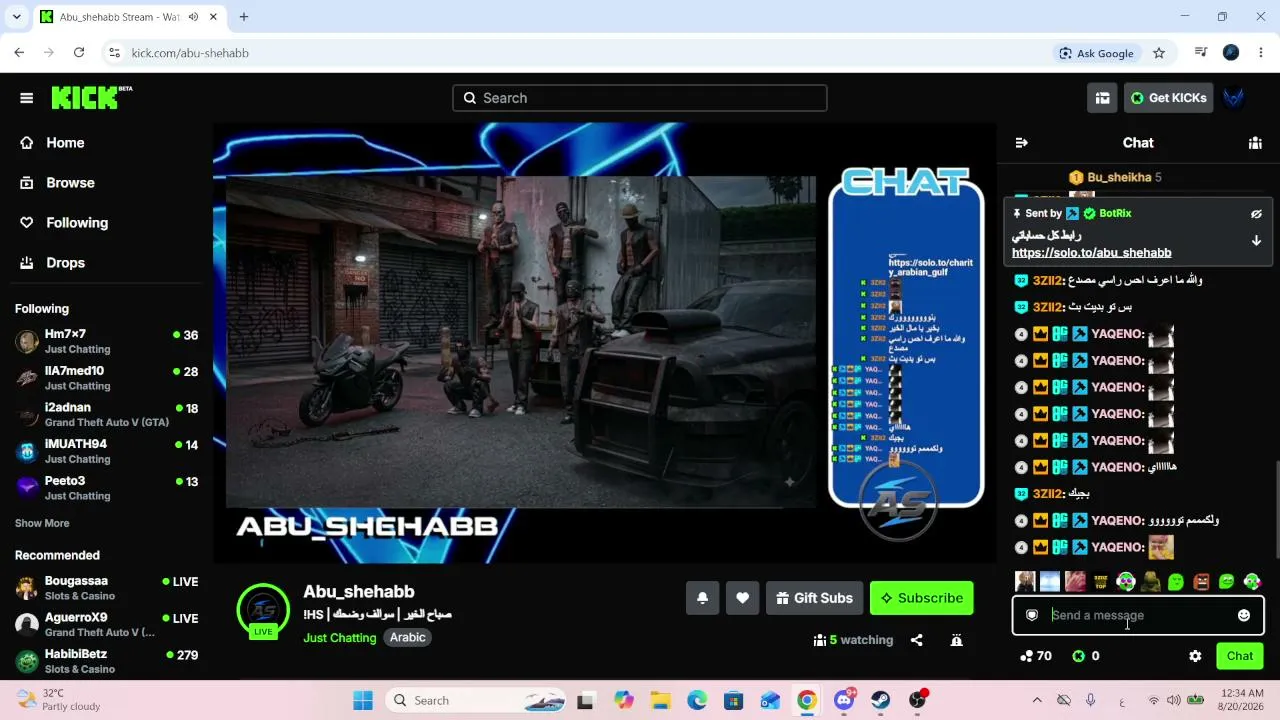
Task: Click the Send a message input
Action: click(1137, 615)
